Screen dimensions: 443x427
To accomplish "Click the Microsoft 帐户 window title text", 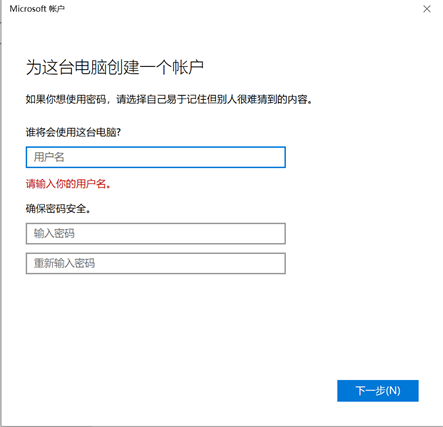I will coord(37,9).
